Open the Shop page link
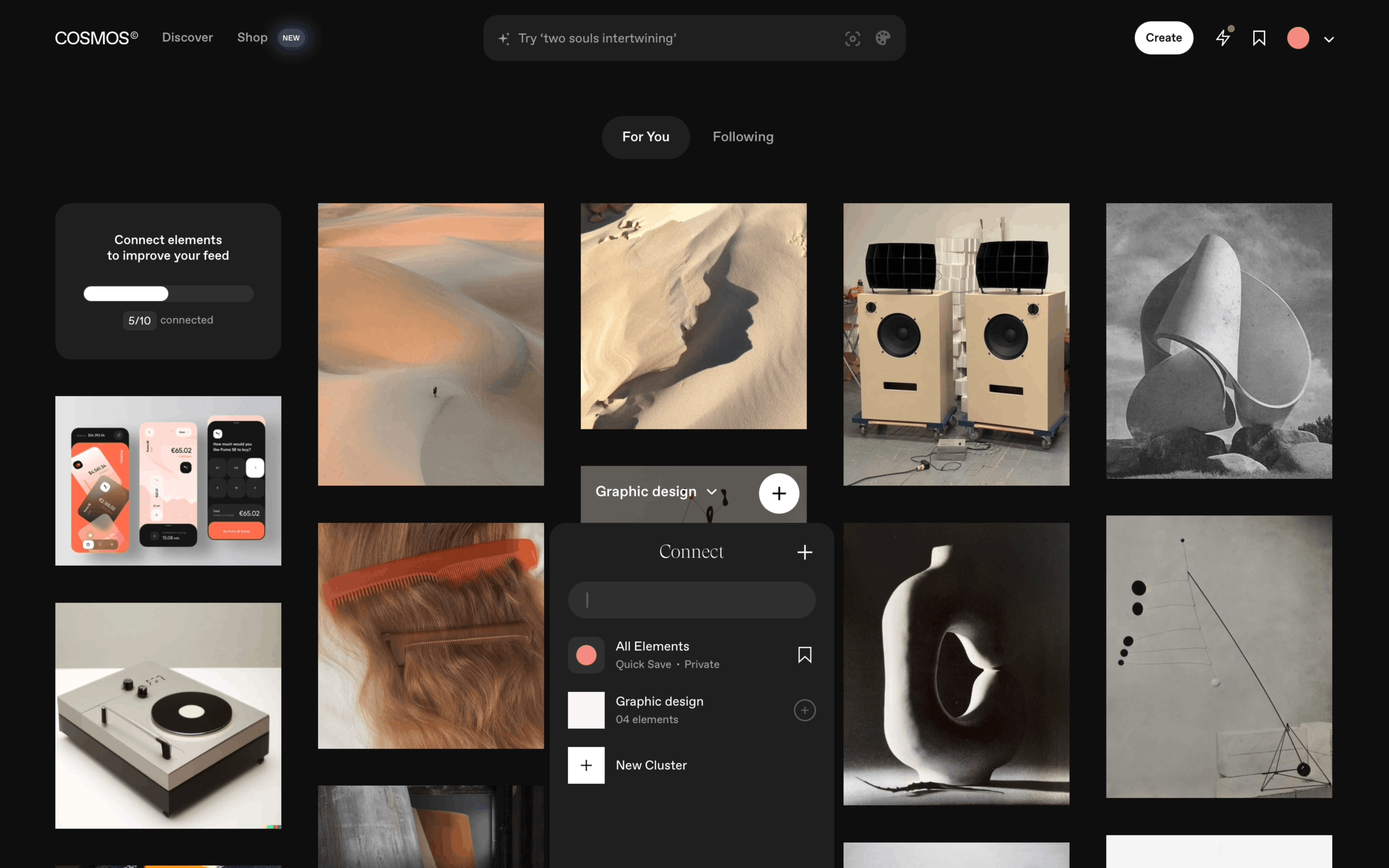Viewport: 1389px width, 868px height. (252, 37)
